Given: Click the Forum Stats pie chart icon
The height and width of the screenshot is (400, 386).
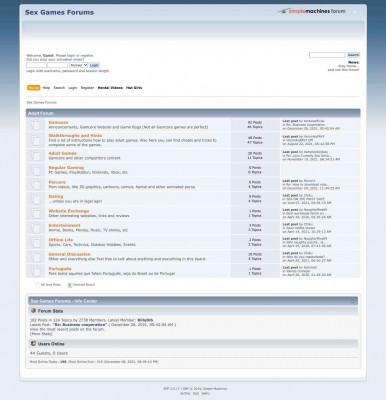Looking at the screenshot, I should pyautogui.click(x=33, y=311).
